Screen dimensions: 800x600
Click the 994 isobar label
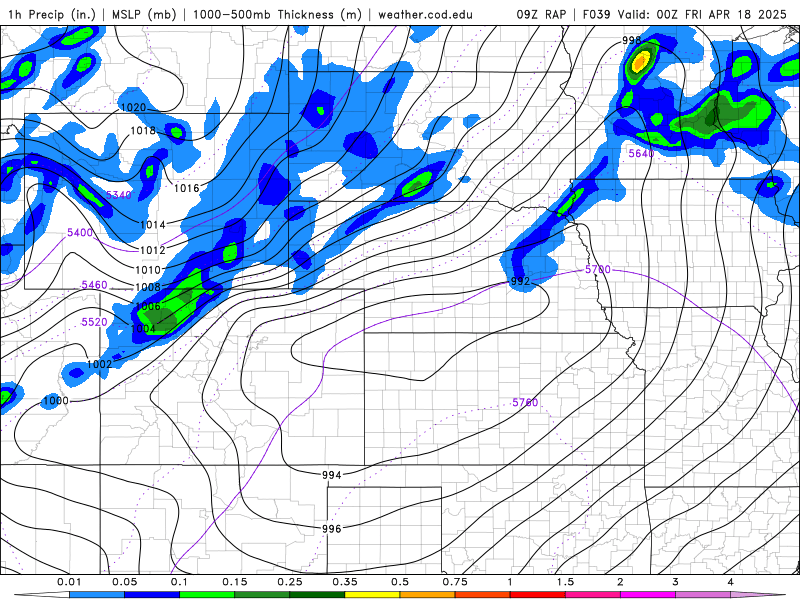[332, 475]
